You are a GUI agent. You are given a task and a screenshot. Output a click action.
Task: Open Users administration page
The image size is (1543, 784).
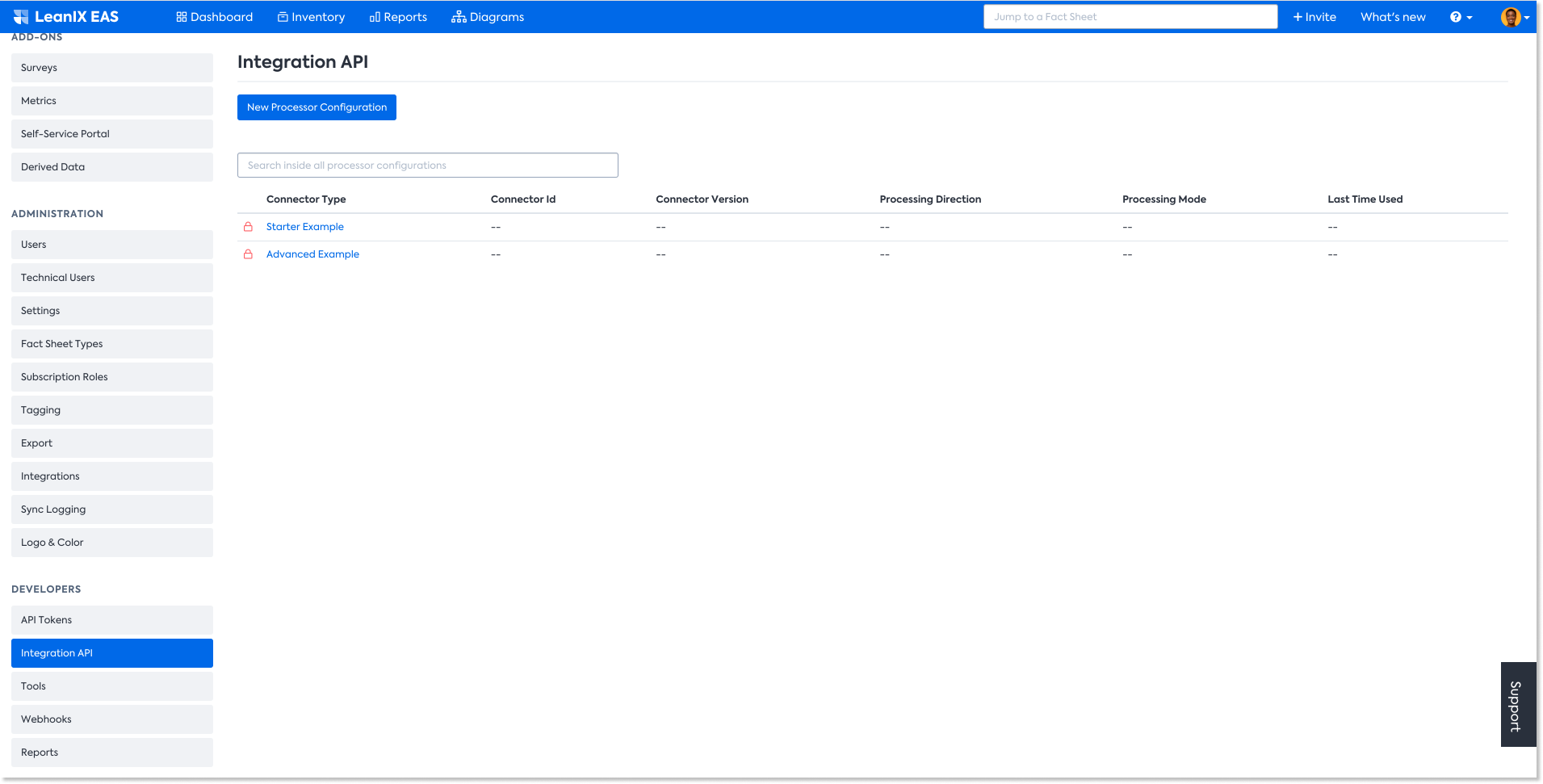112,245
